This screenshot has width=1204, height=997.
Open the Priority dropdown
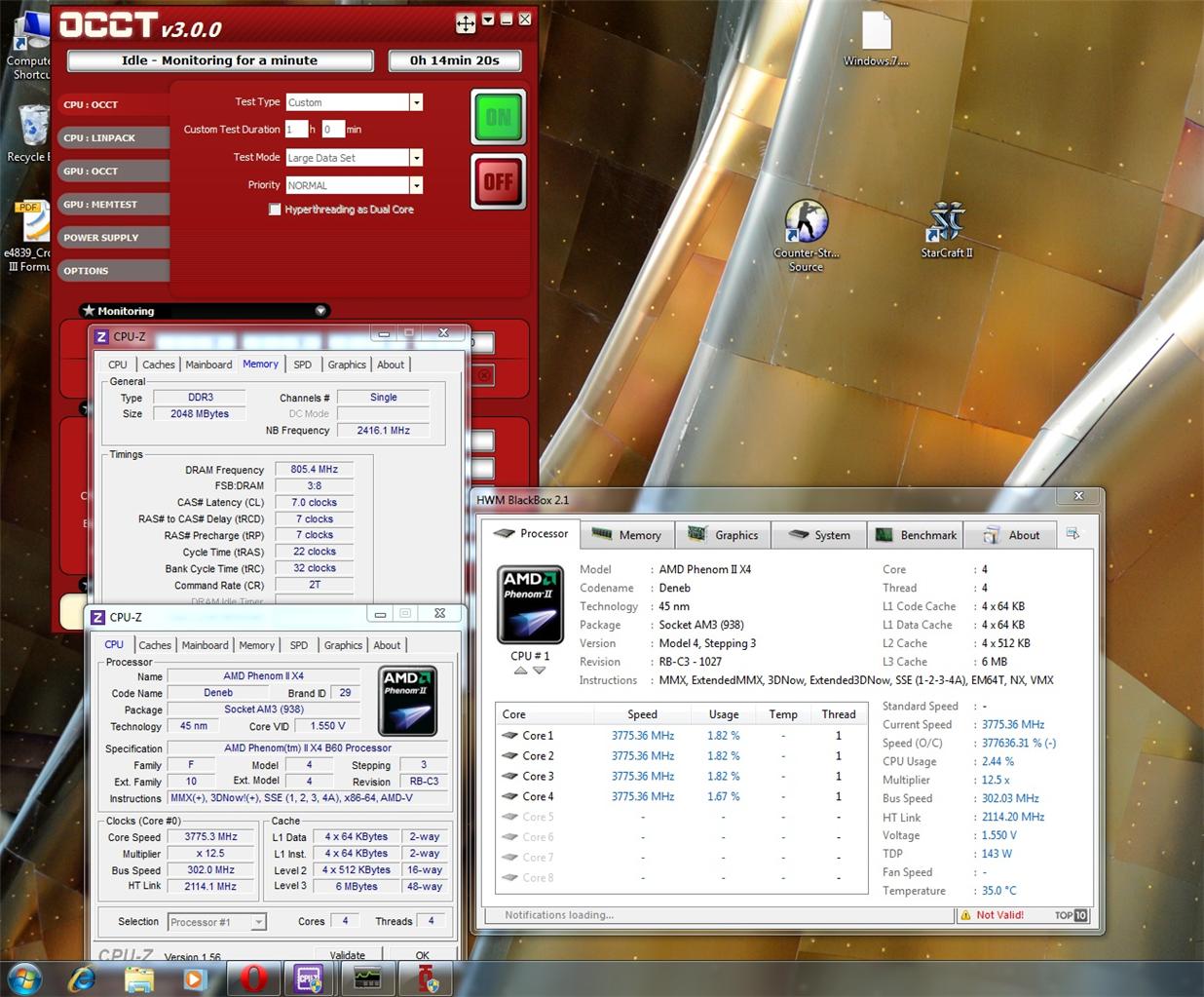416,185
